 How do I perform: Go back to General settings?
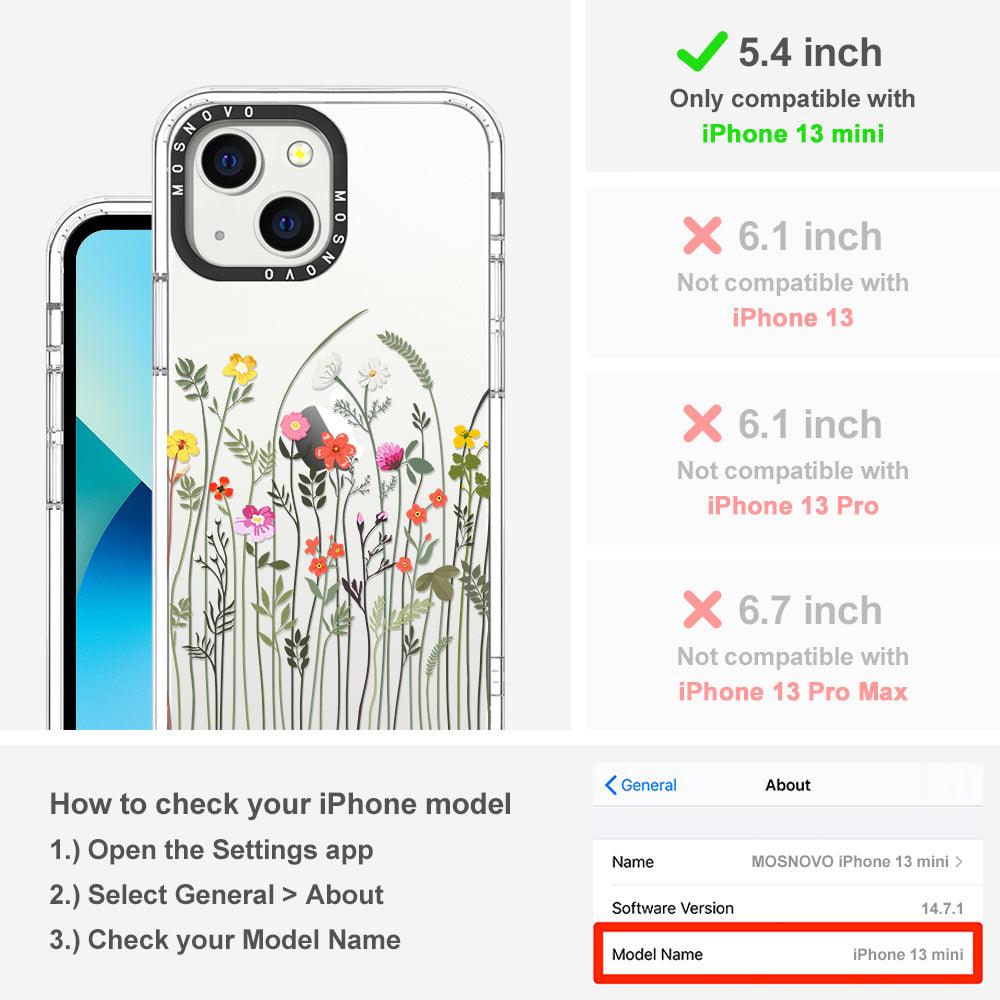pos(641,785)
